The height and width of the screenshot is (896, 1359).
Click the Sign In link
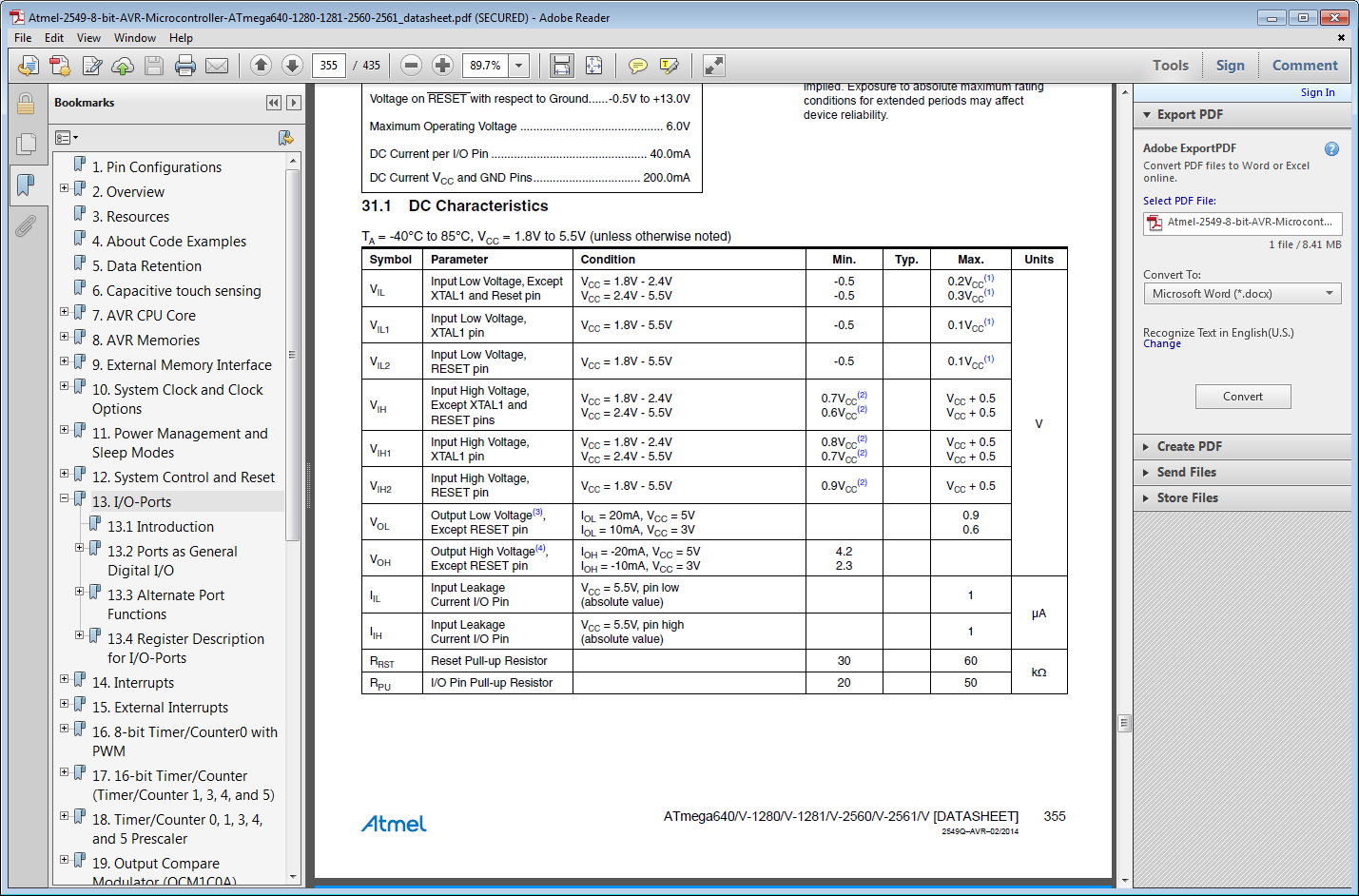(x=1317, y=92)
